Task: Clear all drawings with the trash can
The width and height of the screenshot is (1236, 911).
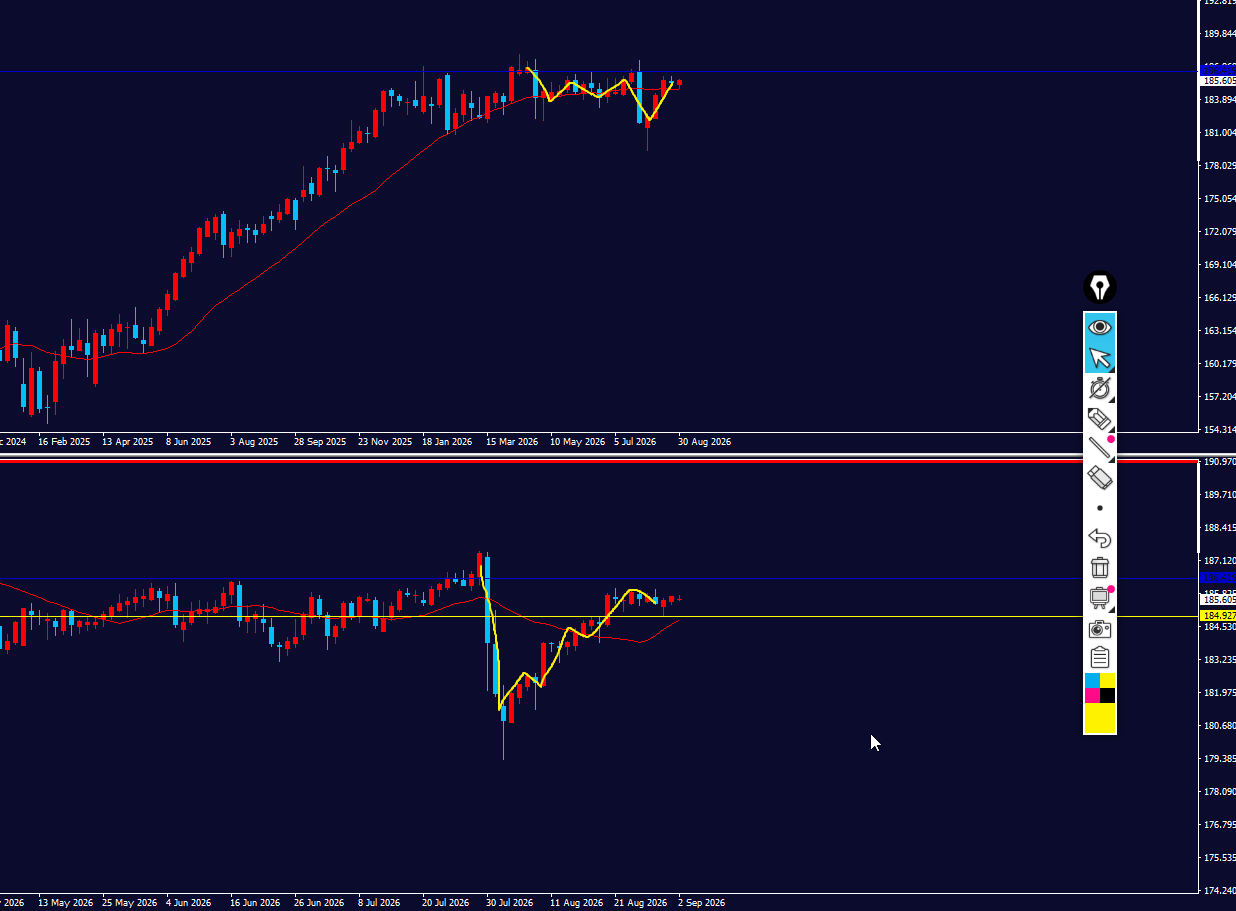Action: point(1100,568)
